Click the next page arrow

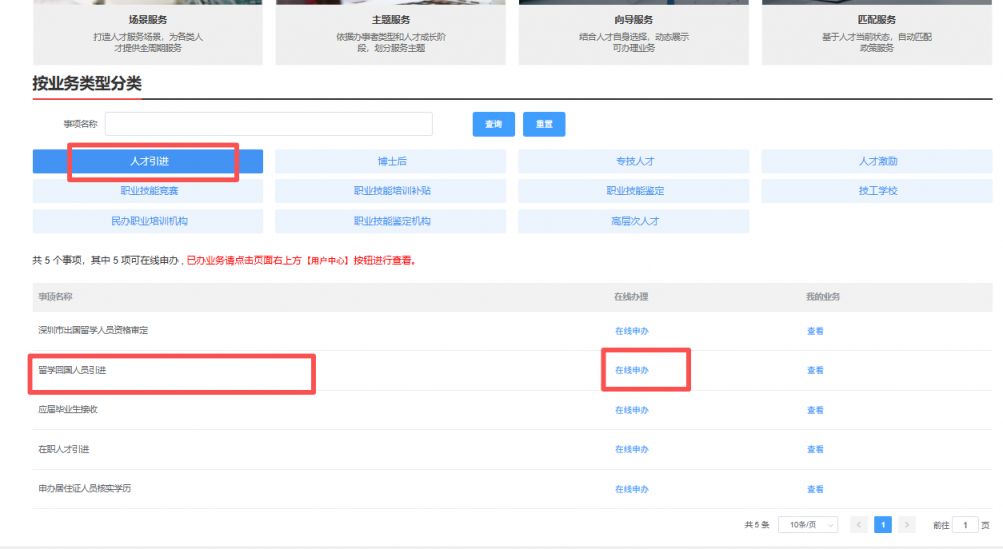(907, 525)
